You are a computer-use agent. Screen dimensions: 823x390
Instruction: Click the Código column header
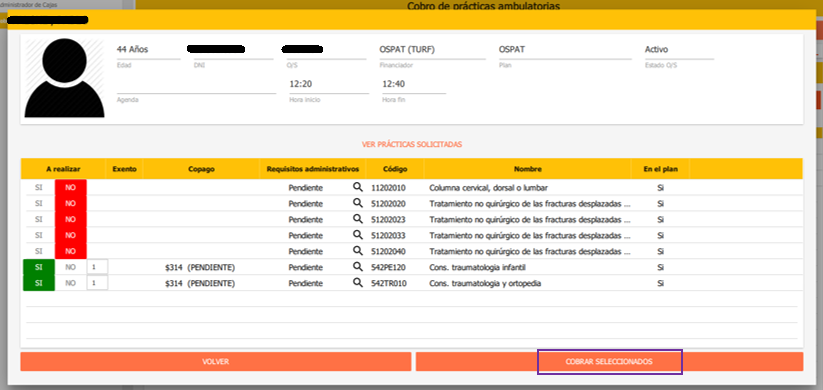coord(395,169)
